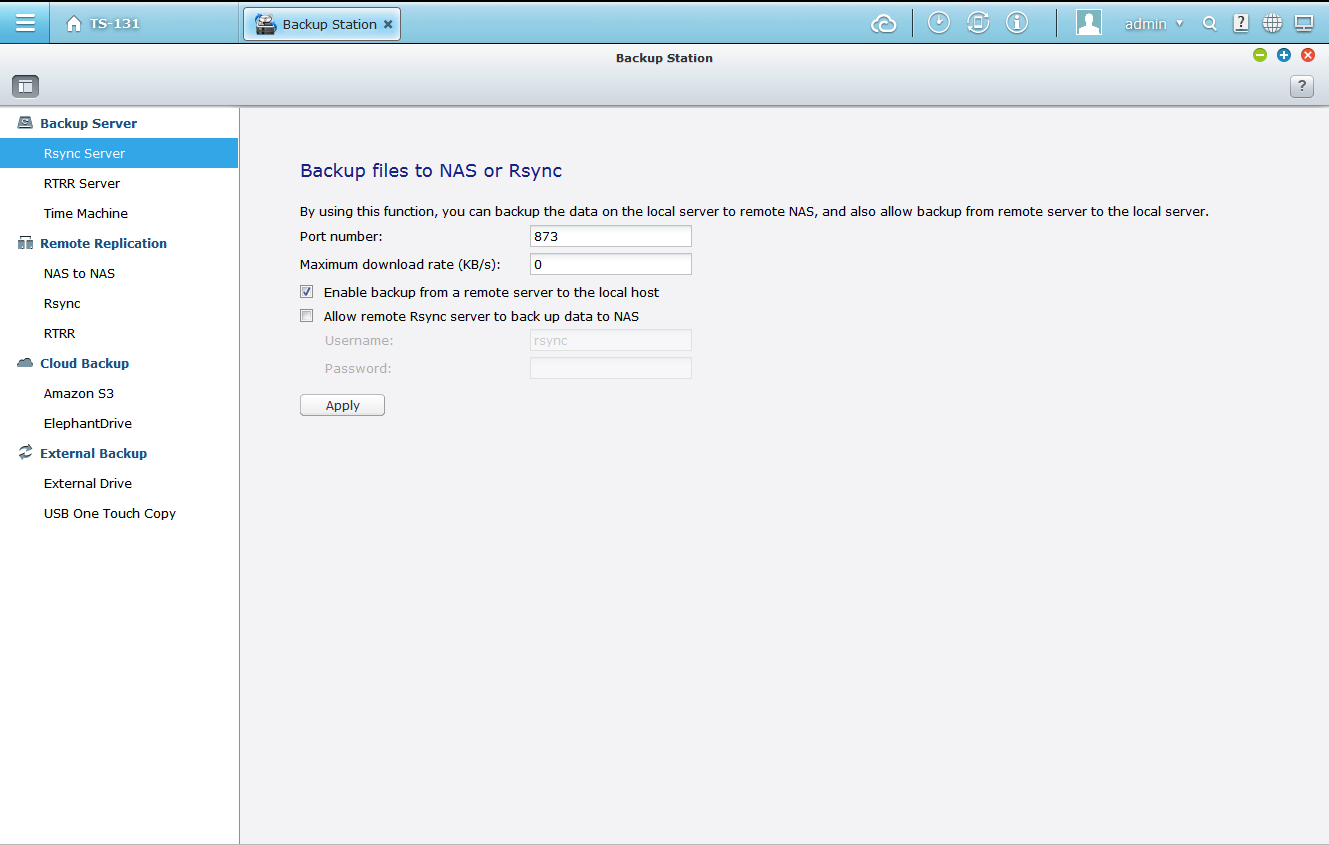Viewport: 1329px width, 845px height.
Task: Collapse the Cloud Backup section
Action: tap(84, 363)
